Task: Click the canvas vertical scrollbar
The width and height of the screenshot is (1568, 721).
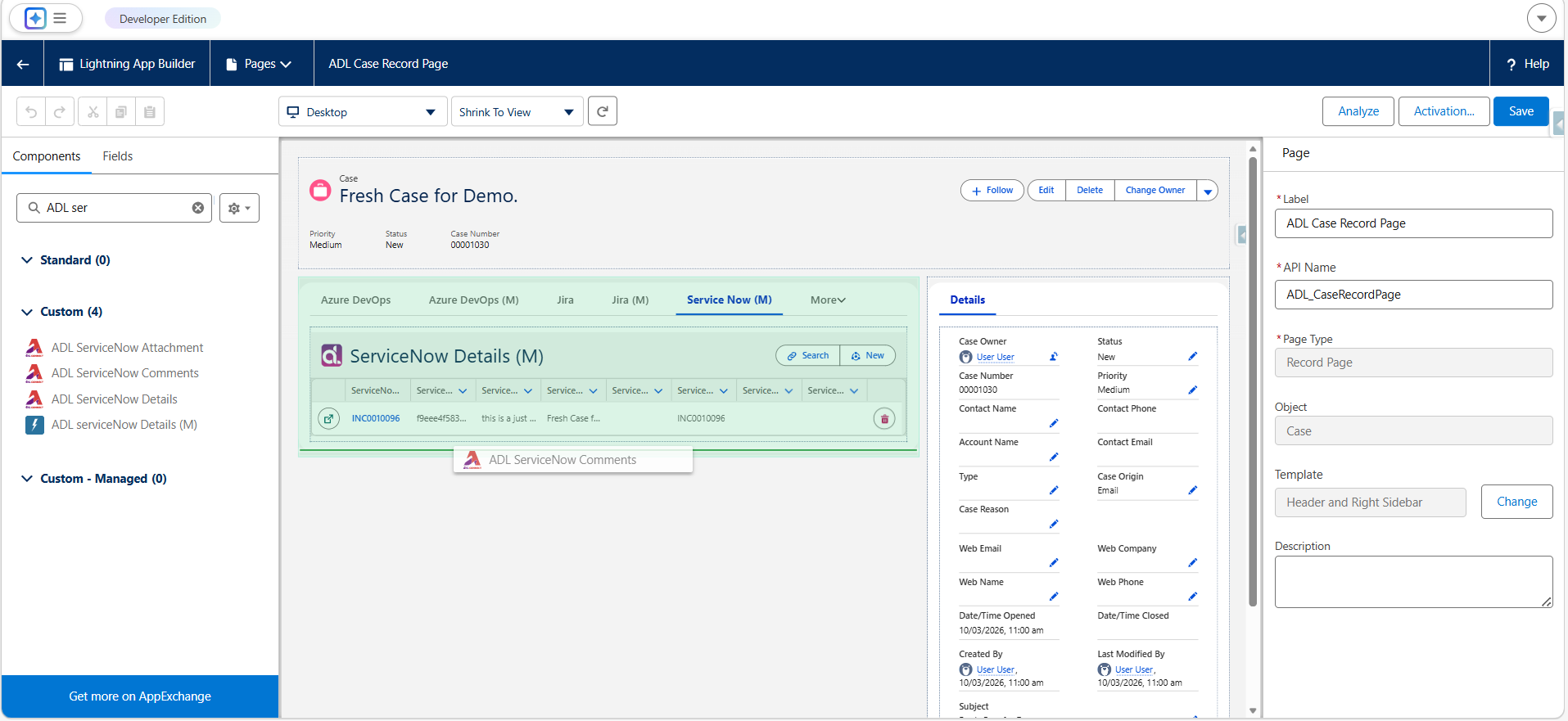Action: point(1253,381)
